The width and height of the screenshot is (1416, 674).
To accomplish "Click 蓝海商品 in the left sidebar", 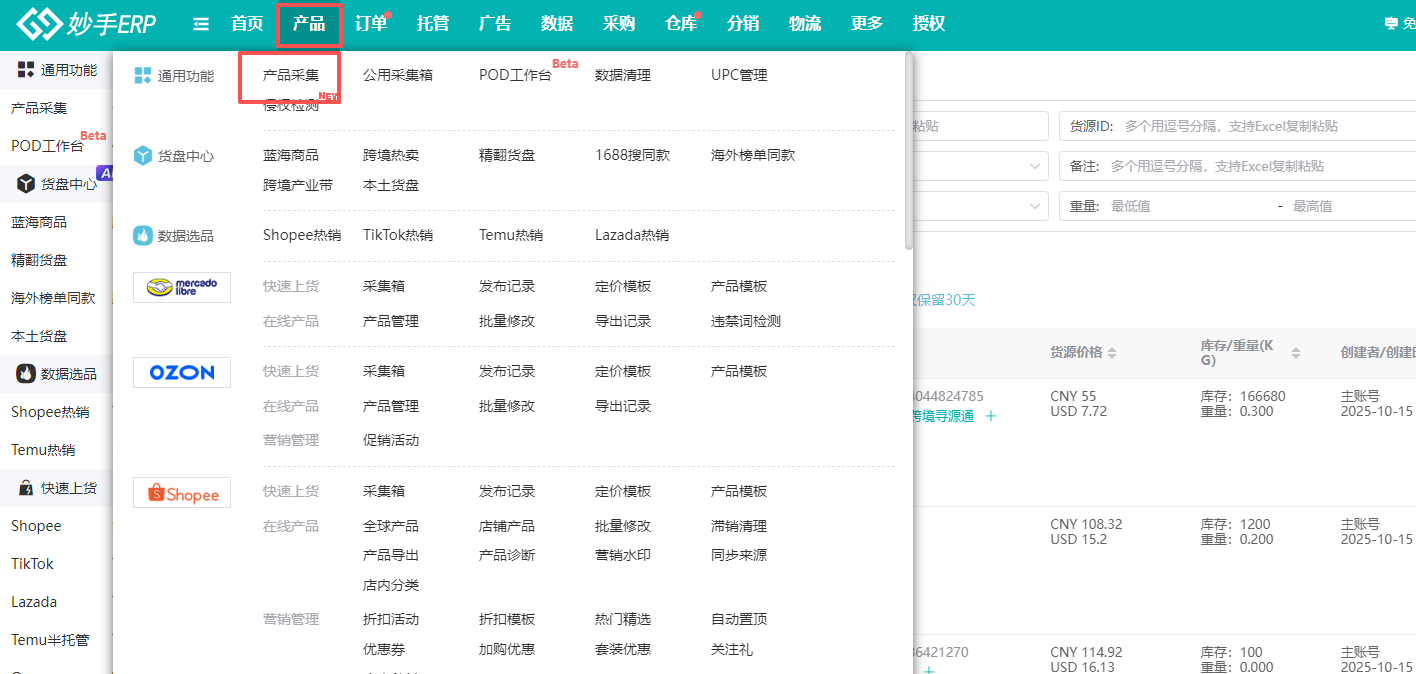I will 39,222.
